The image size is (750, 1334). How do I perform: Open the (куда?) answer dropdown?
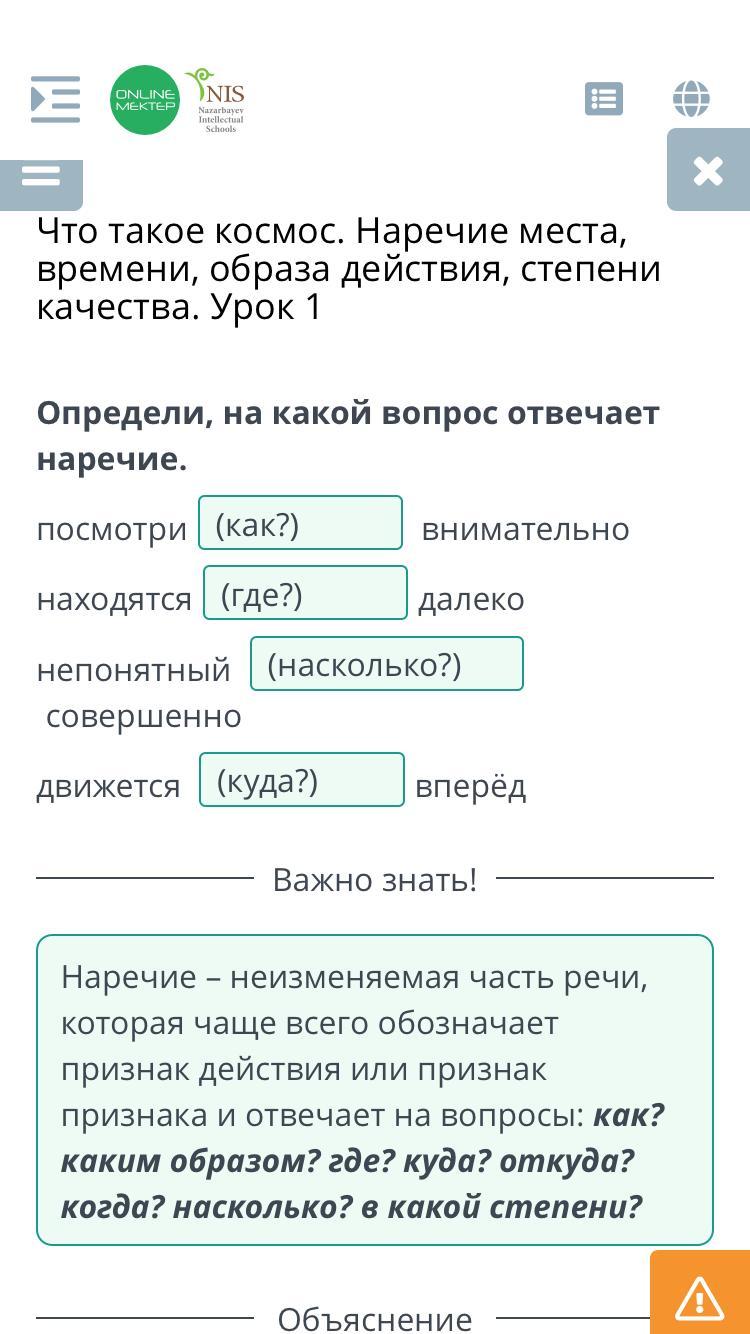click(x=301, y=780)
